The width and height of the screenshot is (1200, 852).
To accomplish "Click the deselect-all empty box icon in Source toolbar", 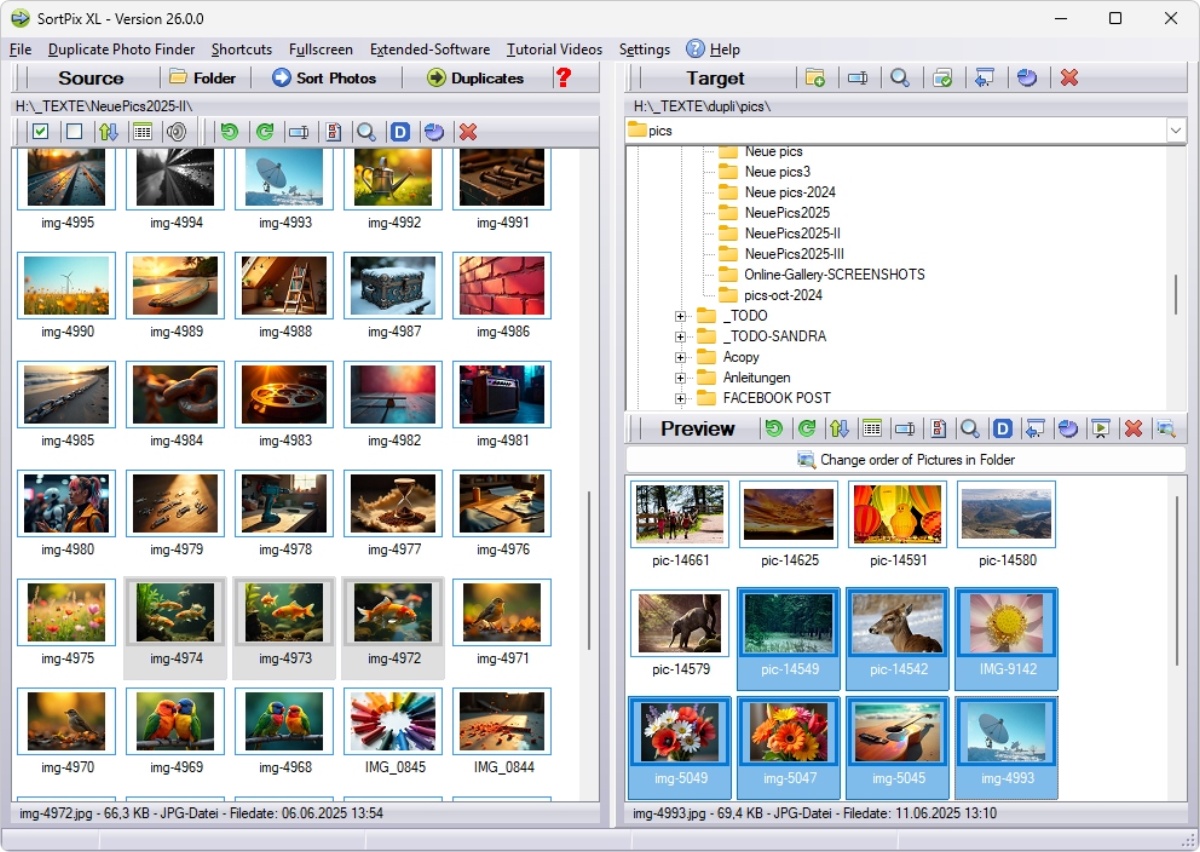I will click(74, 131).
